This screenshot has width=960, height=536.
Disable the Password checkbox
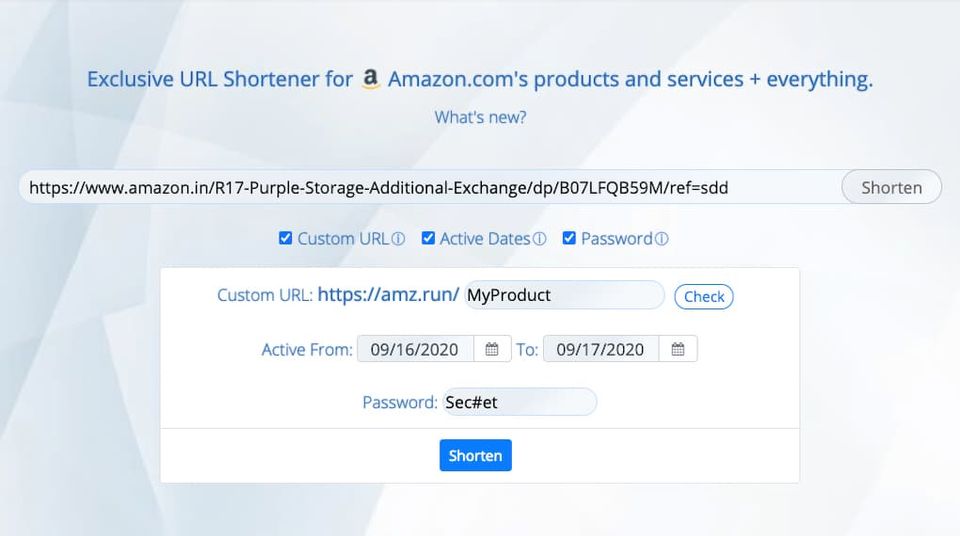[x=569, y=238]
